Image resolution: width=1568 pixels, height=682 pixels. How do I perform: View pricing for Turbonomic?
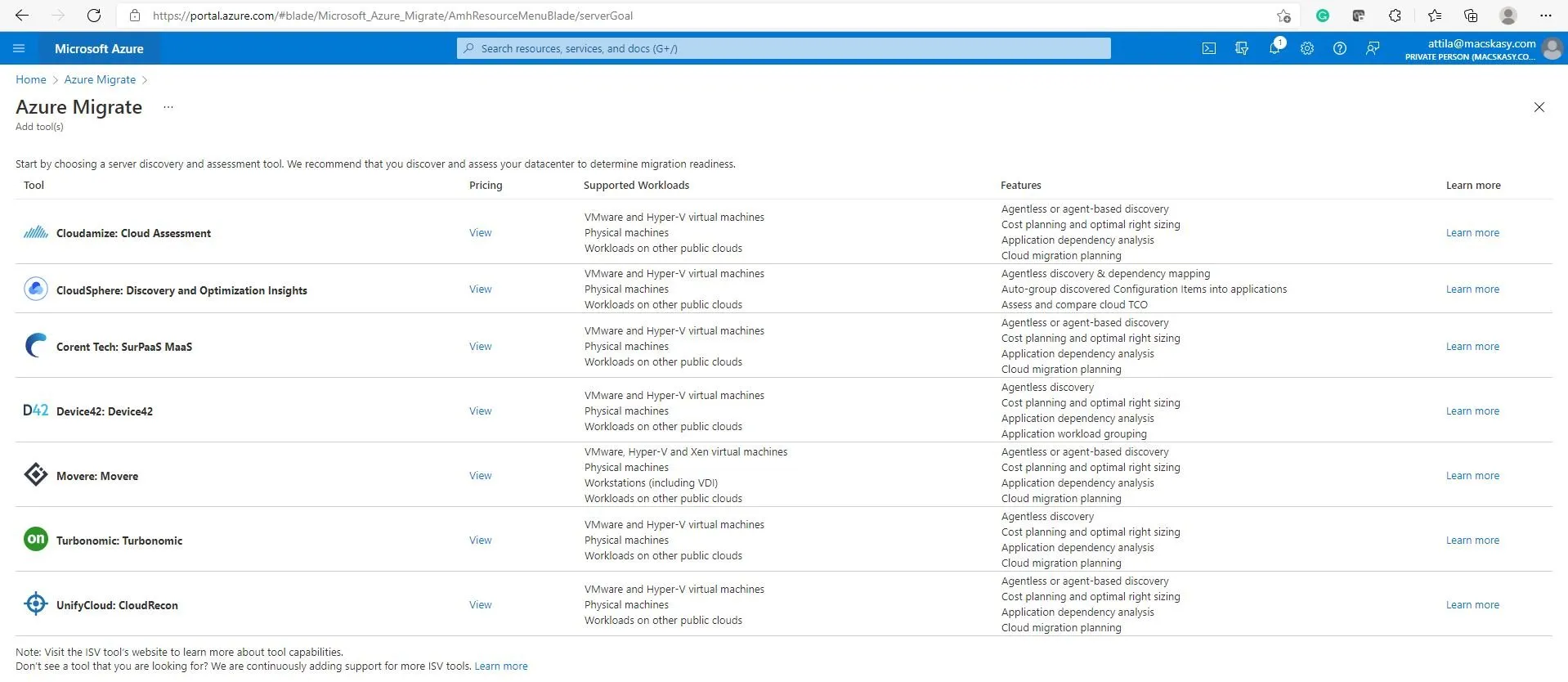tap(481, 541)
